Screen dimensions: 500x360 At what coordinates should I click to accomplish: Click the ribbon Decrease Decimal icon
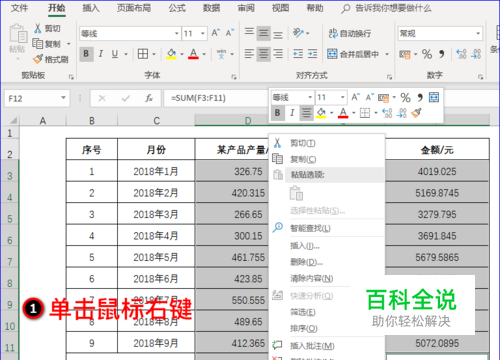coord(476,54)
